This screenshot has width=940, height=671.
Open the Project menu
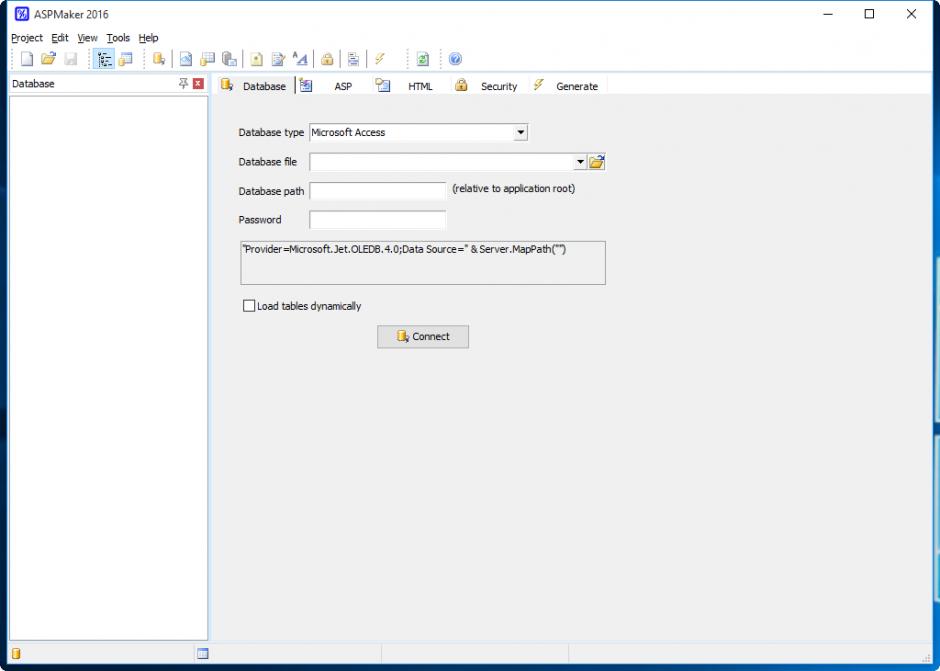pos(27,38)
